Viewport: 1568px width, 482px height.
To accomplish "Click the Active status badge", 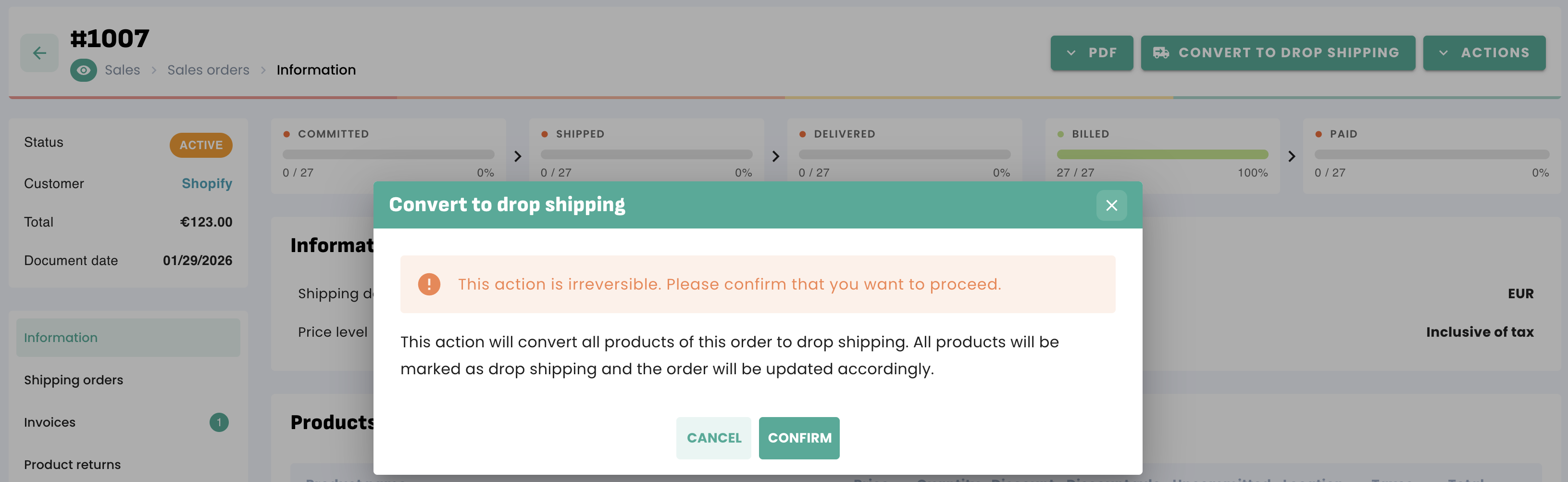I will [x=201, y=145].
